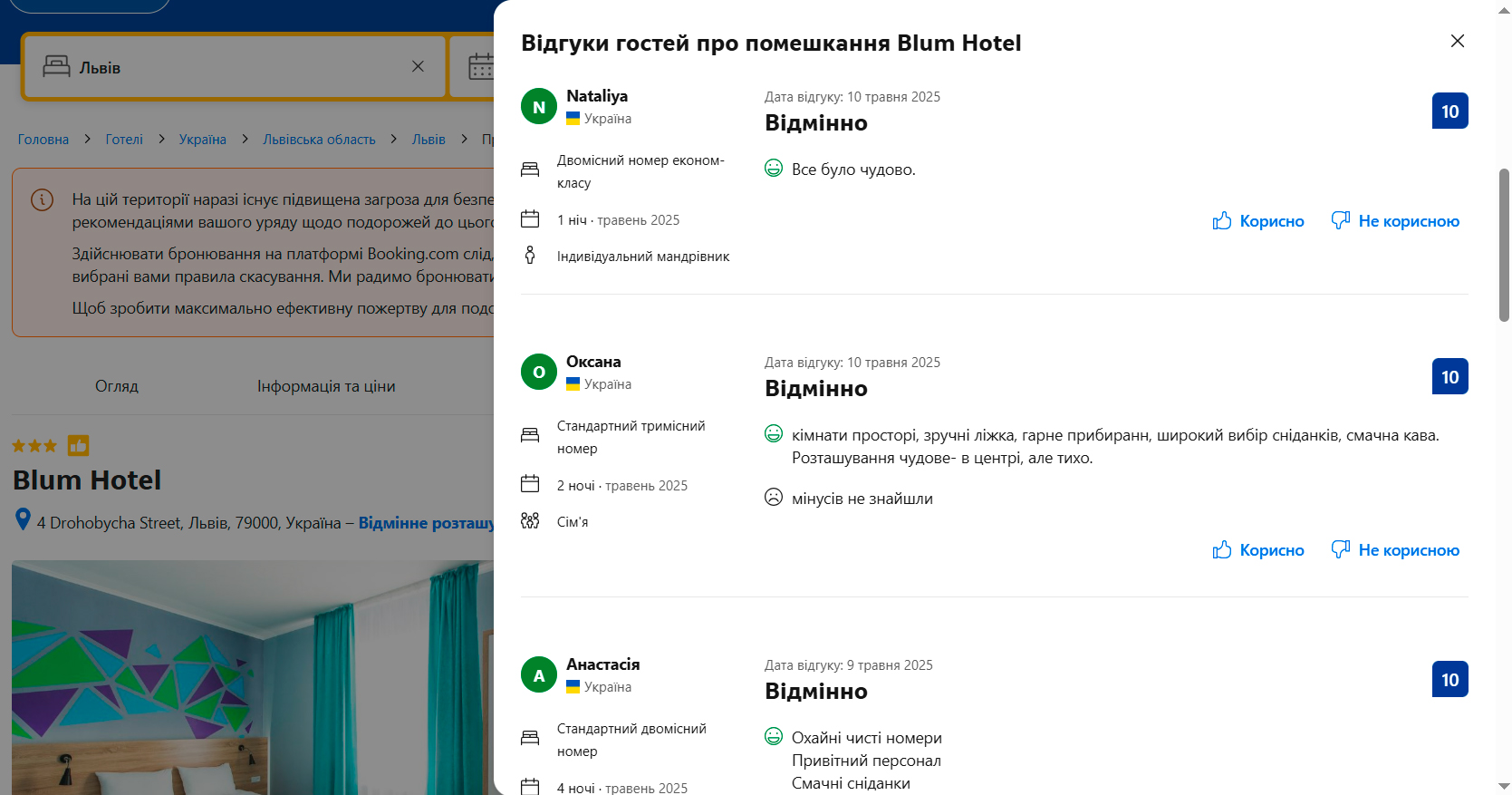
Task: Click the map pin icon beside 4 Drohobycha Street
Action: coord(24,520)
